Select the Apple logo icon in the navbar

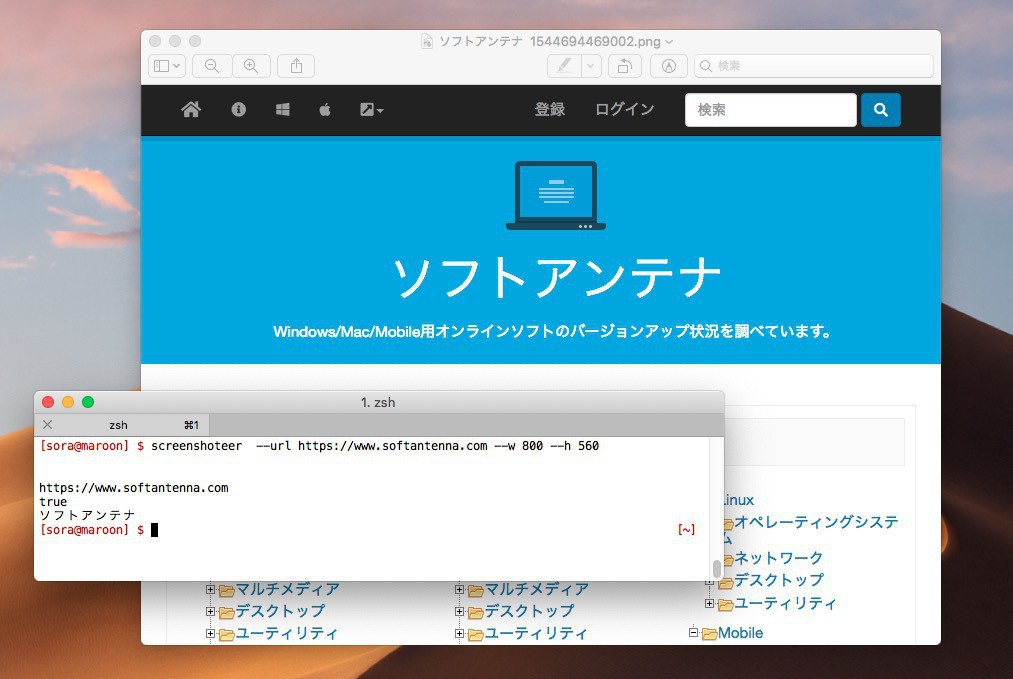coord(325,110)
